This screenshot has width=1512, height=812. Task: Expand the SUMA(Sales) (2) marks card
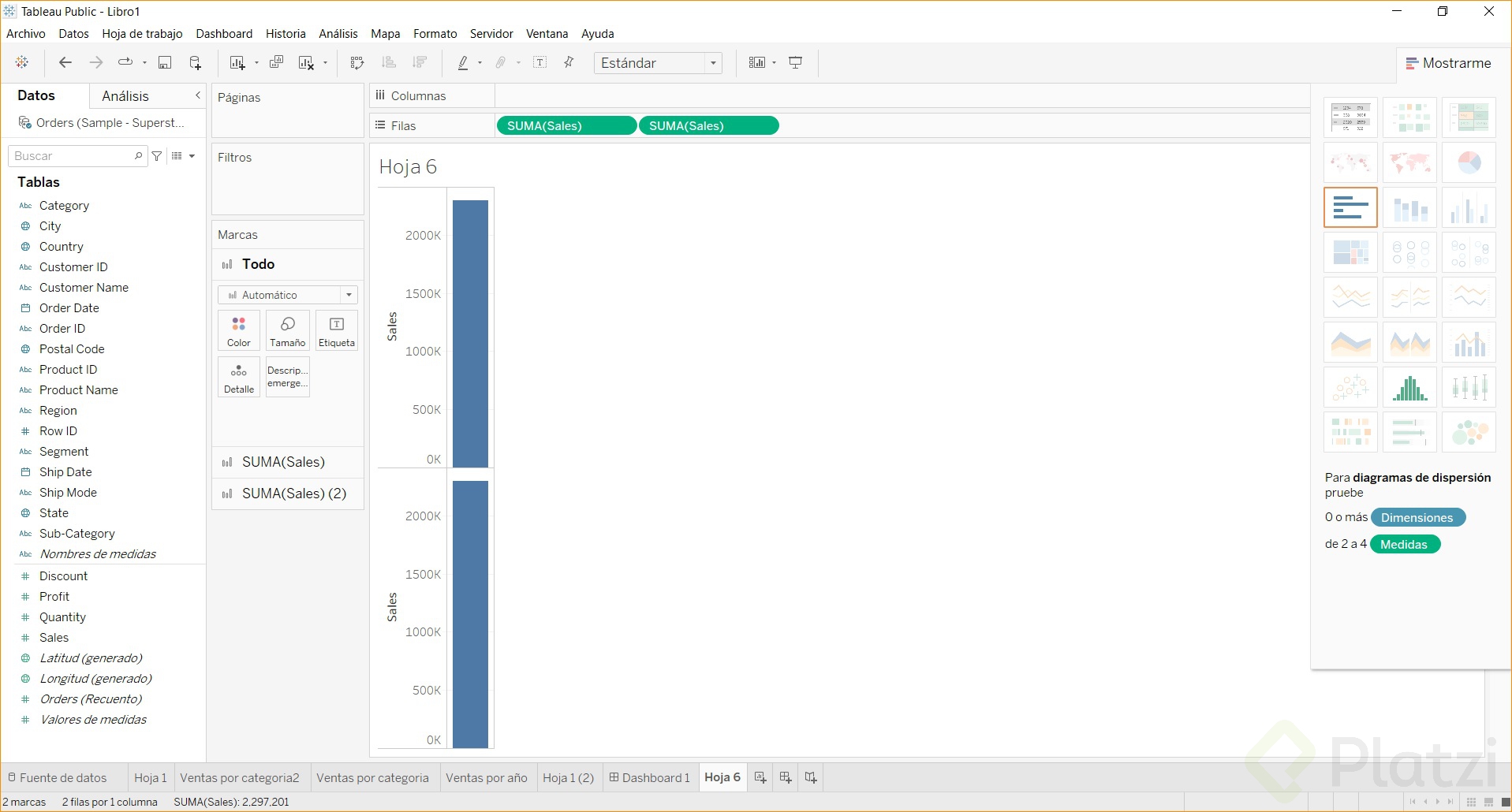pos(288,494)
